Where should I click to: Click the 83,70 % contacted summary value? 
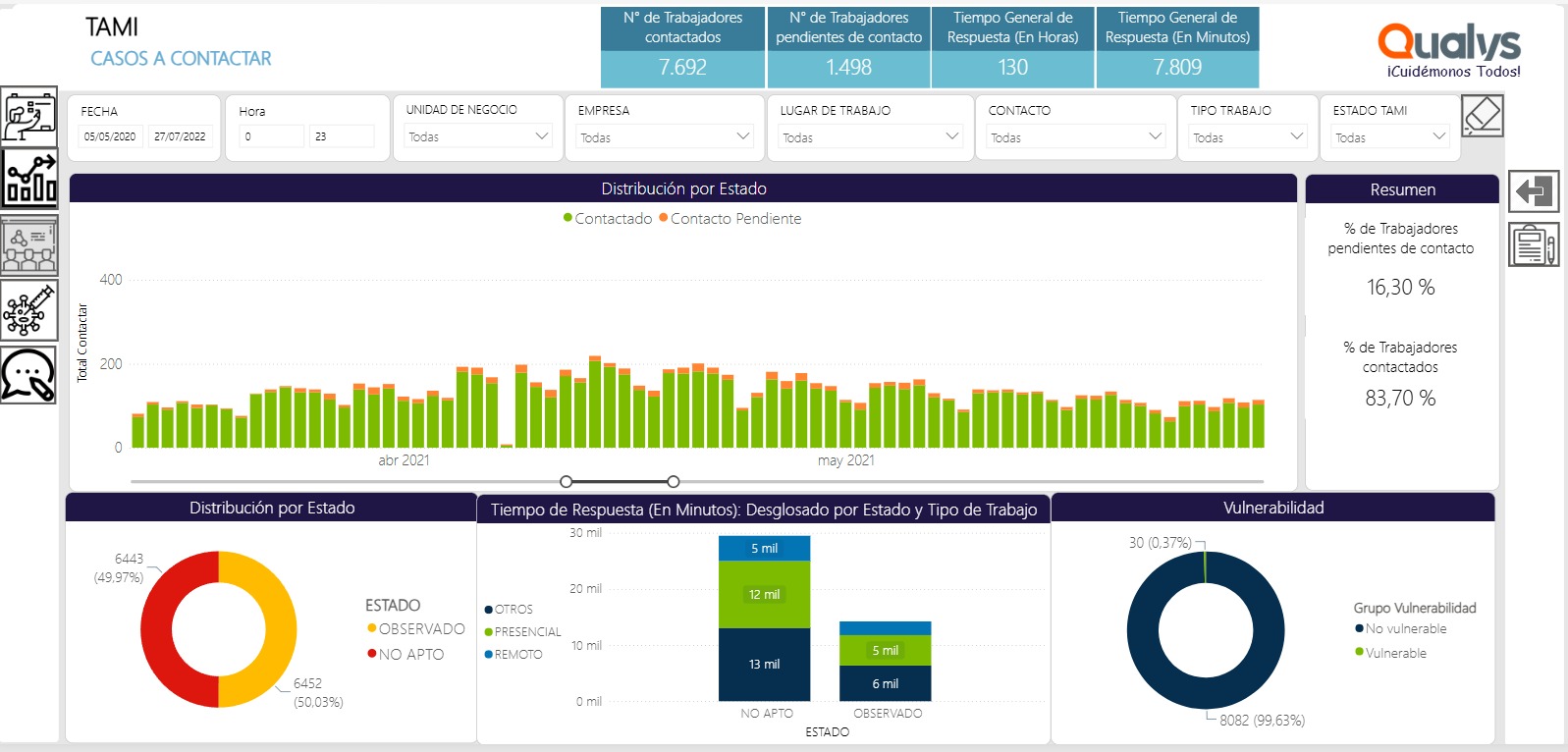1401,399
